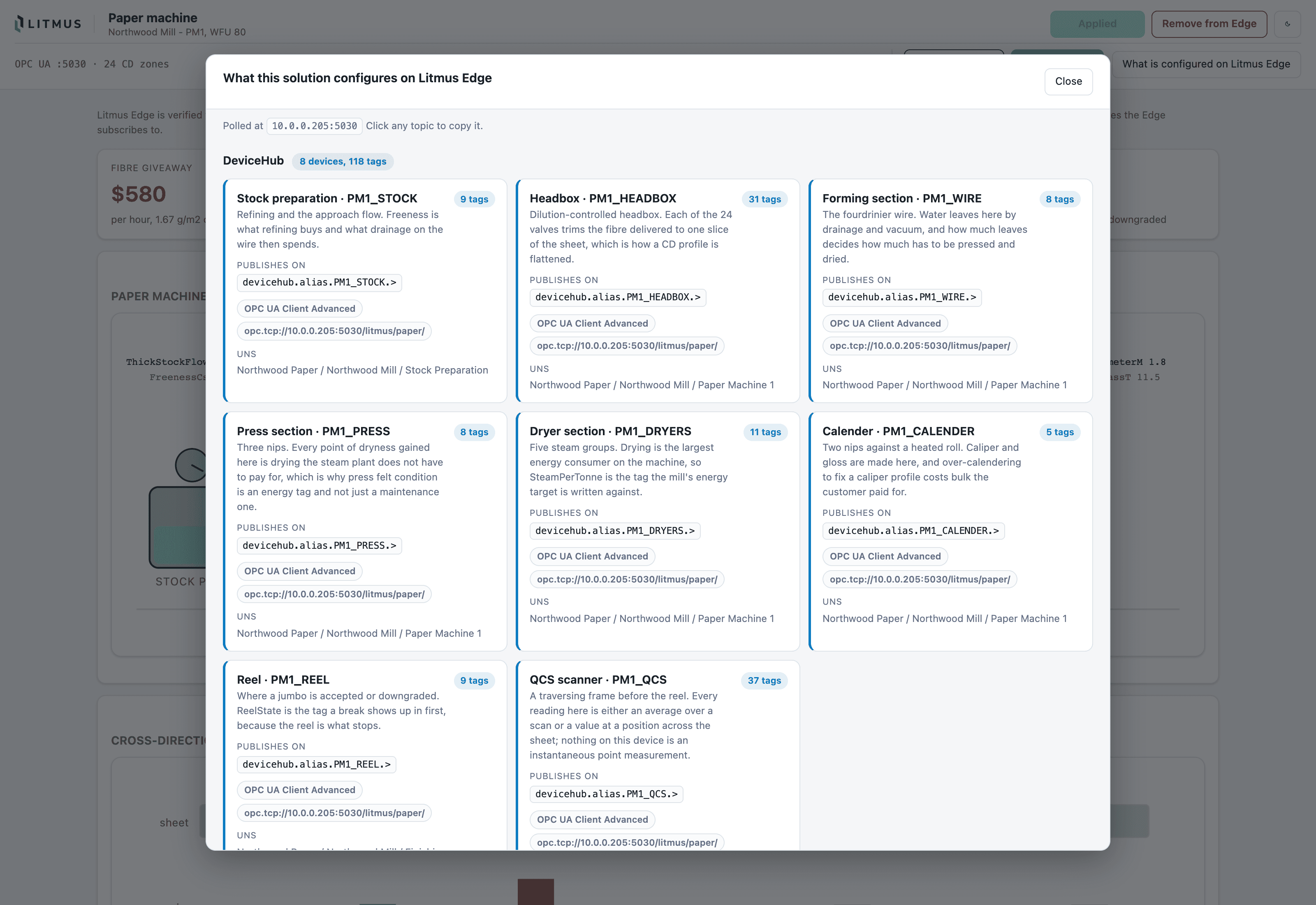The image size is (1316, 905).
Task: Copy topic devicehub.alias.PM1_DRYERS.>
Action: click(615, 531)
